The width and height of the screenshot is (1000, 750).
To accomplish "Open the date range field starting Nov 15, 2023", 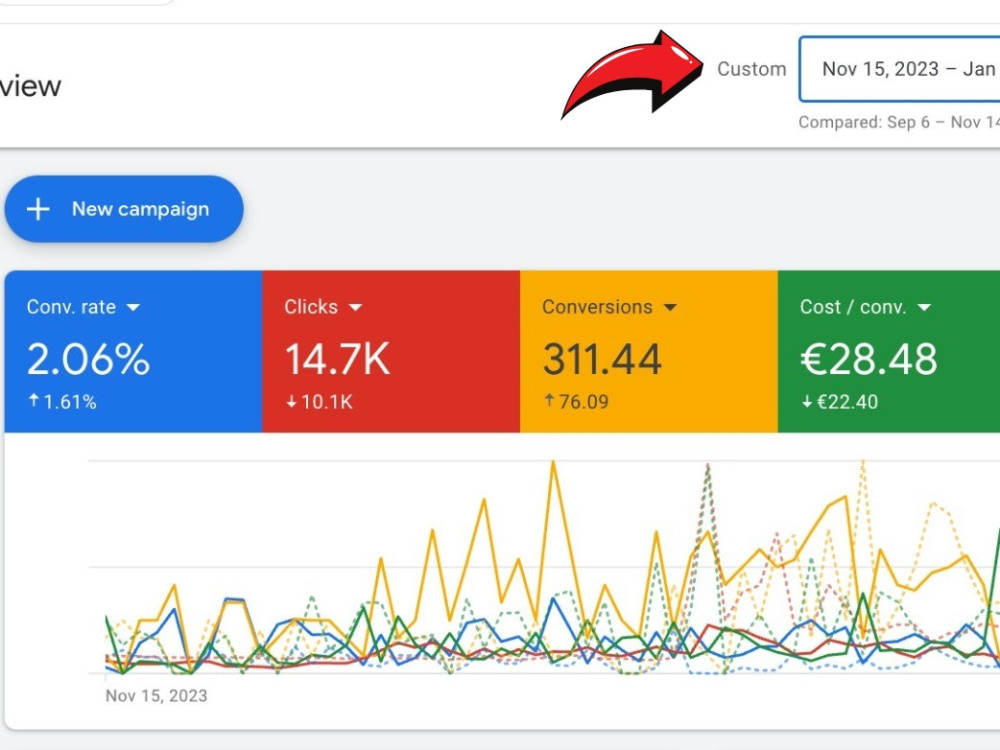I will click(899, 69).
